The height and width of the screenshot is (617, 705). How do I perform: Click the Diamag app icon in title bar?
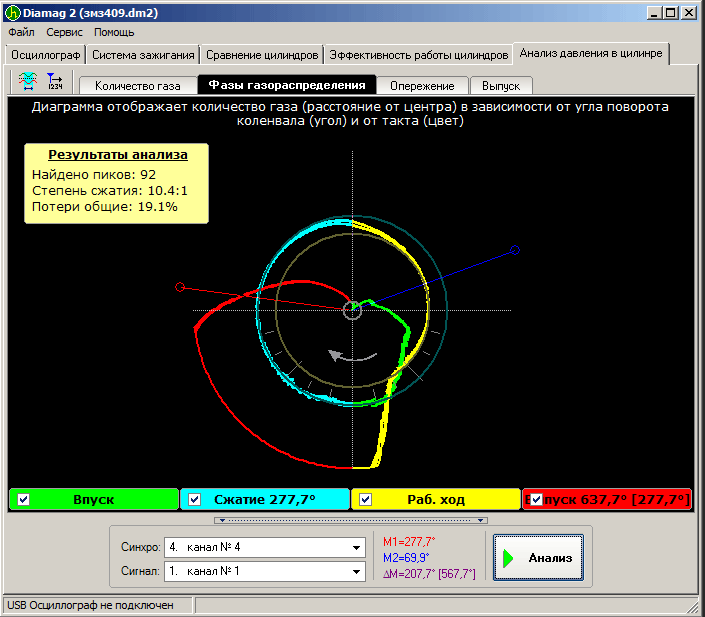coord(13,13)
